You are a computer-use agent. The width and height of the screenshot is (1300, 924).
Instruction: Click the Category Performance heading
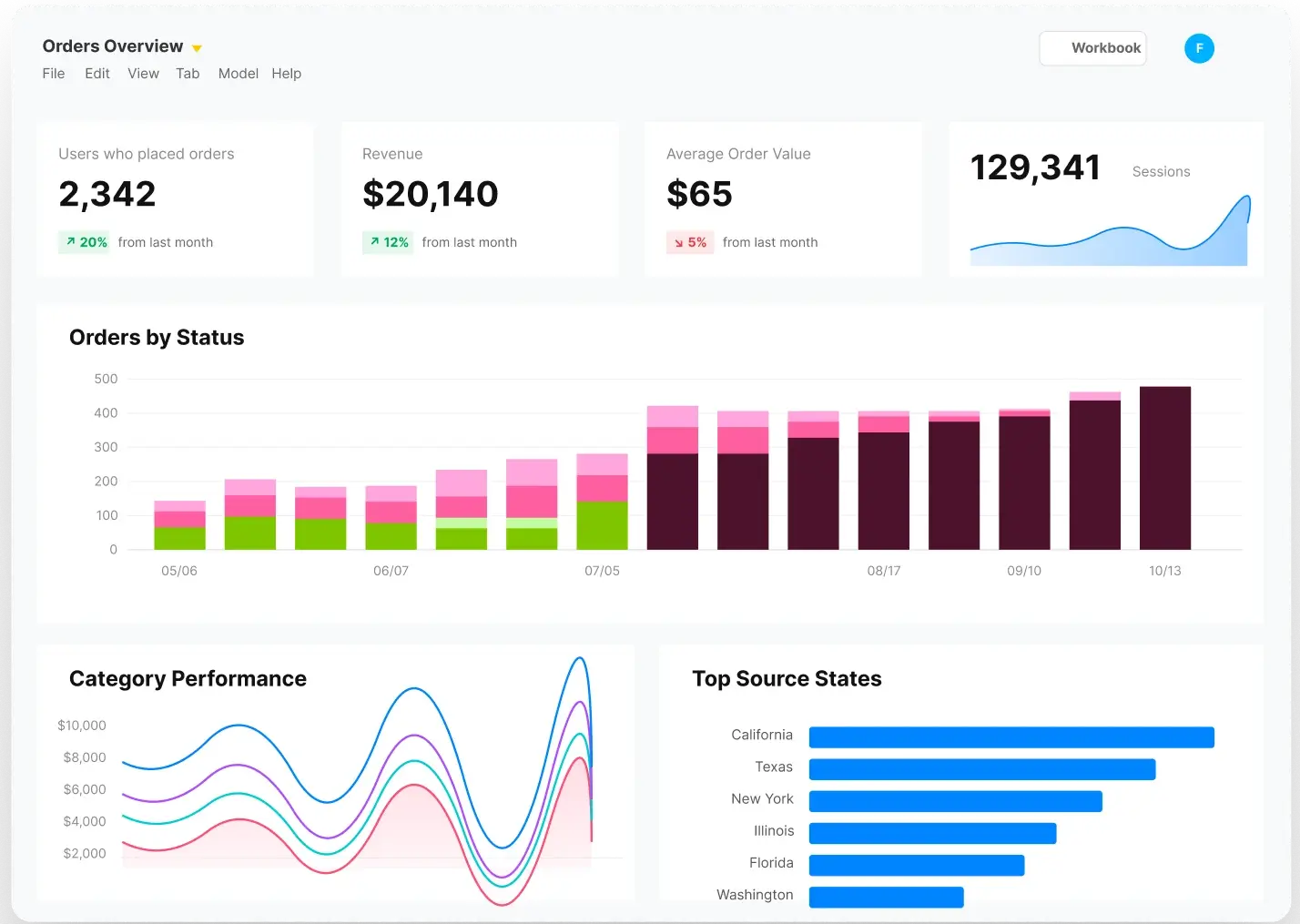point(188,679)
